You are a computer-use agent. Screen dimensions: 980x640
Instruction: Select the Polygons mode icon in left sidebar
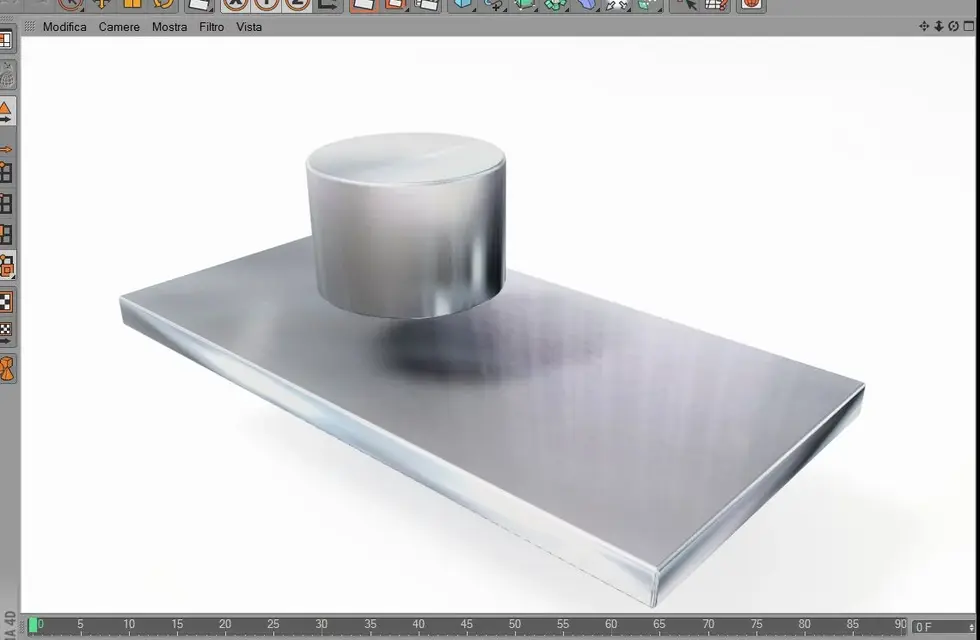6,235
